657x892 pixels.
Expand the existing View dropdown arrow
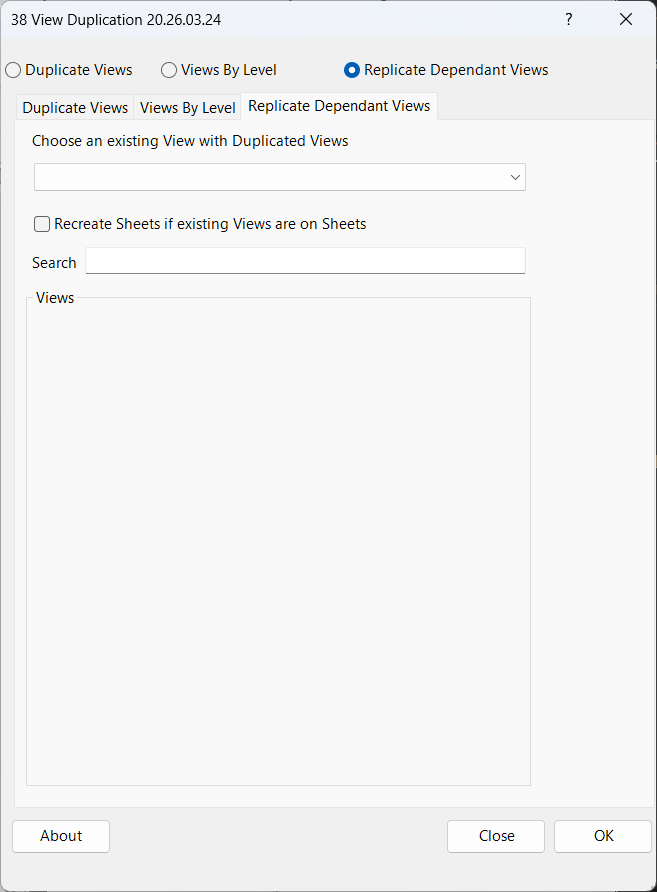[515, 177]
